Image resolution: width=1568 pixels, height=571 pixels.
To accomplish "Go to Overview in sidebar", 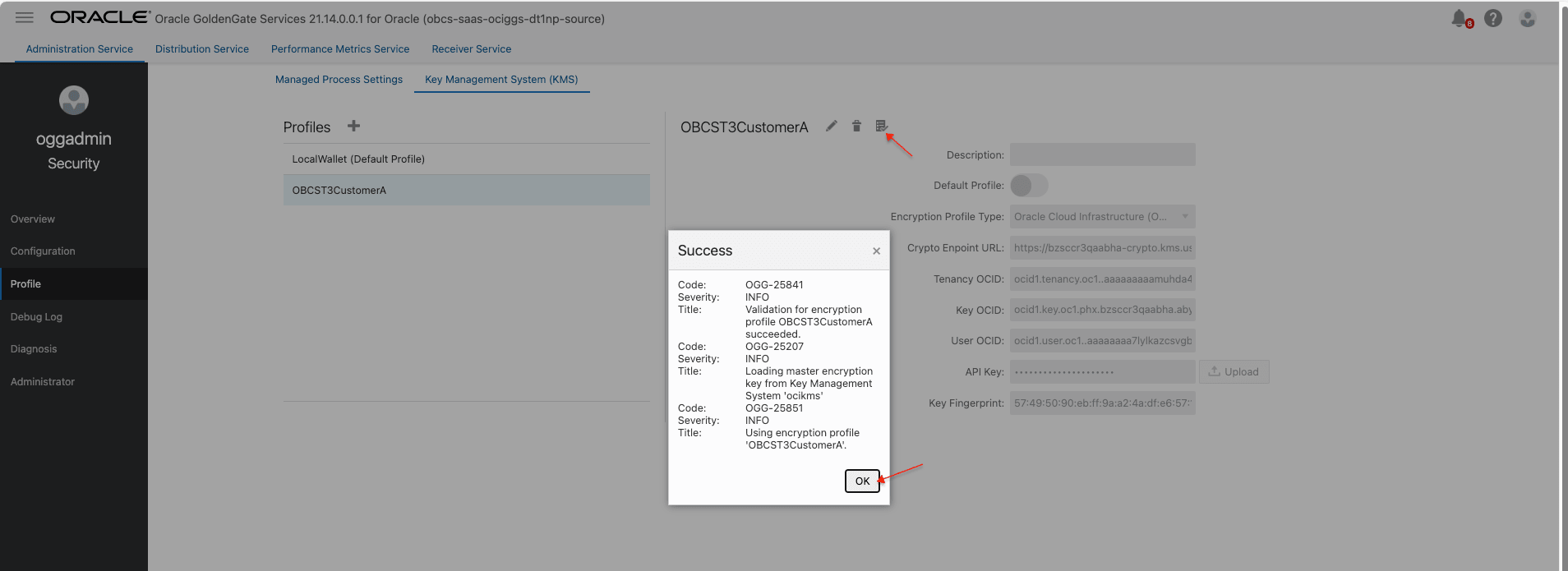I will pos(33,219).
